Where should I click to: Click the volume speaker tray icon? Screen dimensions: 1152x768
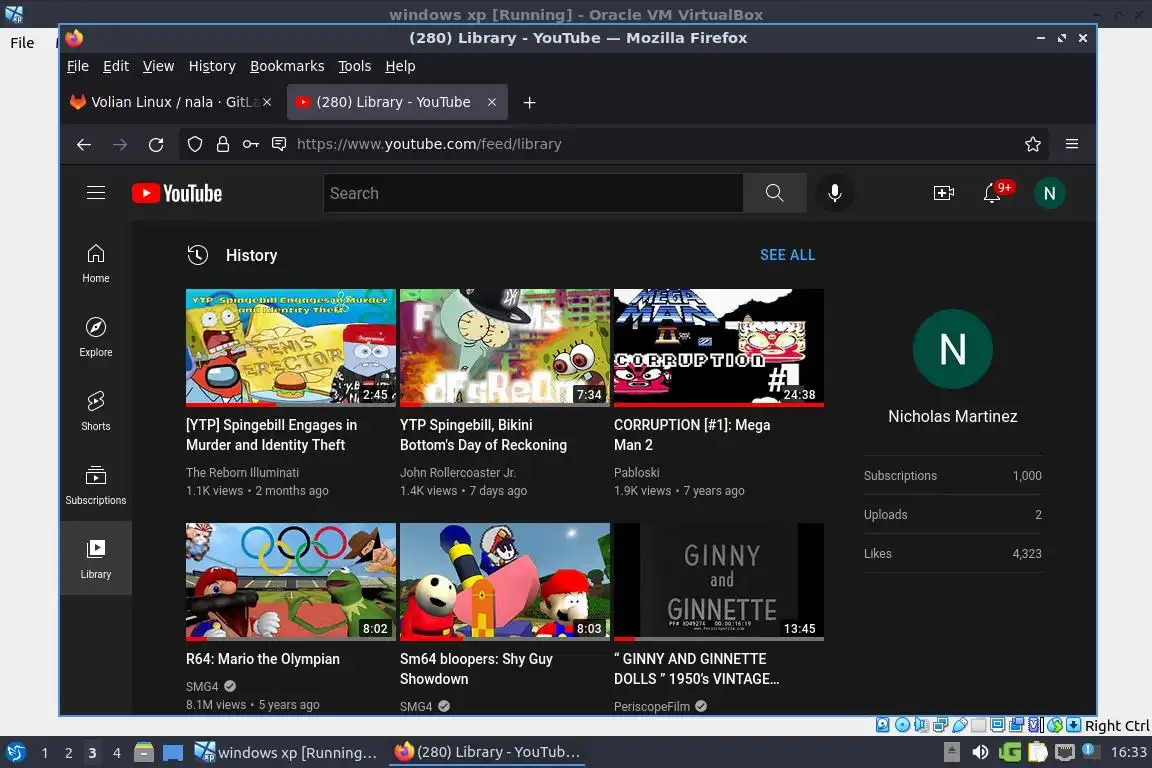(980, 752)
